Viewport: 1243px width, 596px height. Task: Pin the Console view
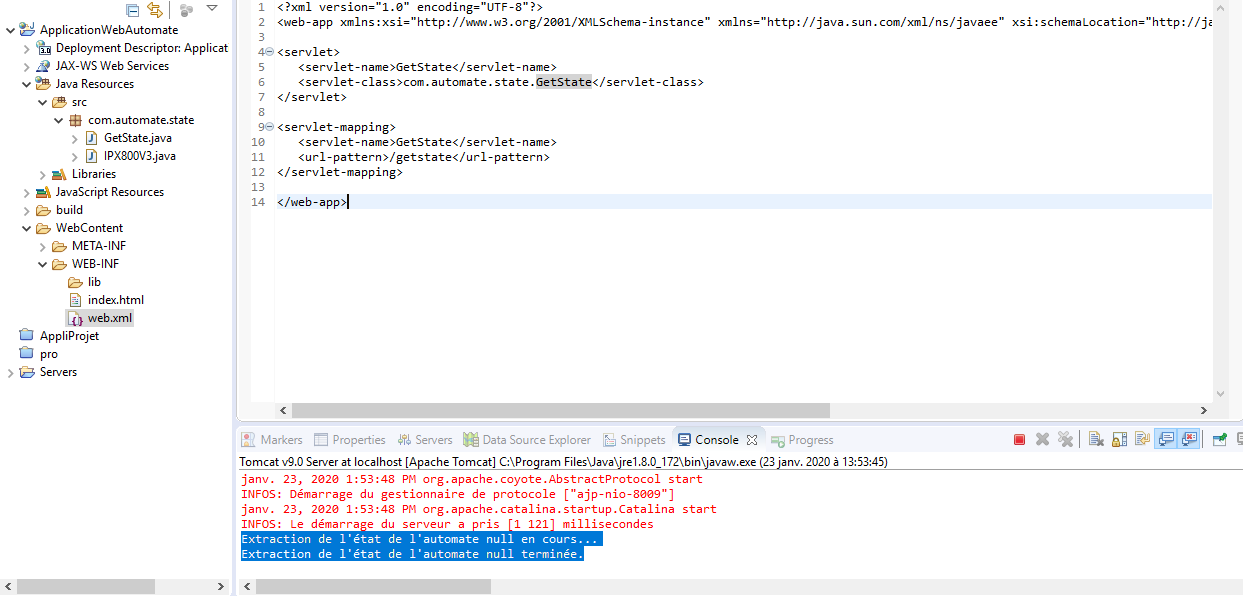tap(1219, 439)
